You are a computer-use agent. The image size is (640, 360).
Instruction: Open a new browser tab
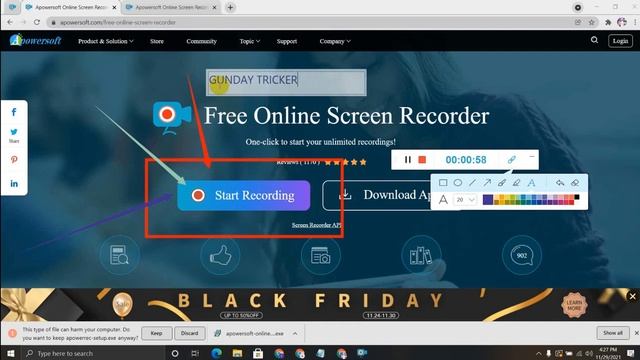(230, 7)
